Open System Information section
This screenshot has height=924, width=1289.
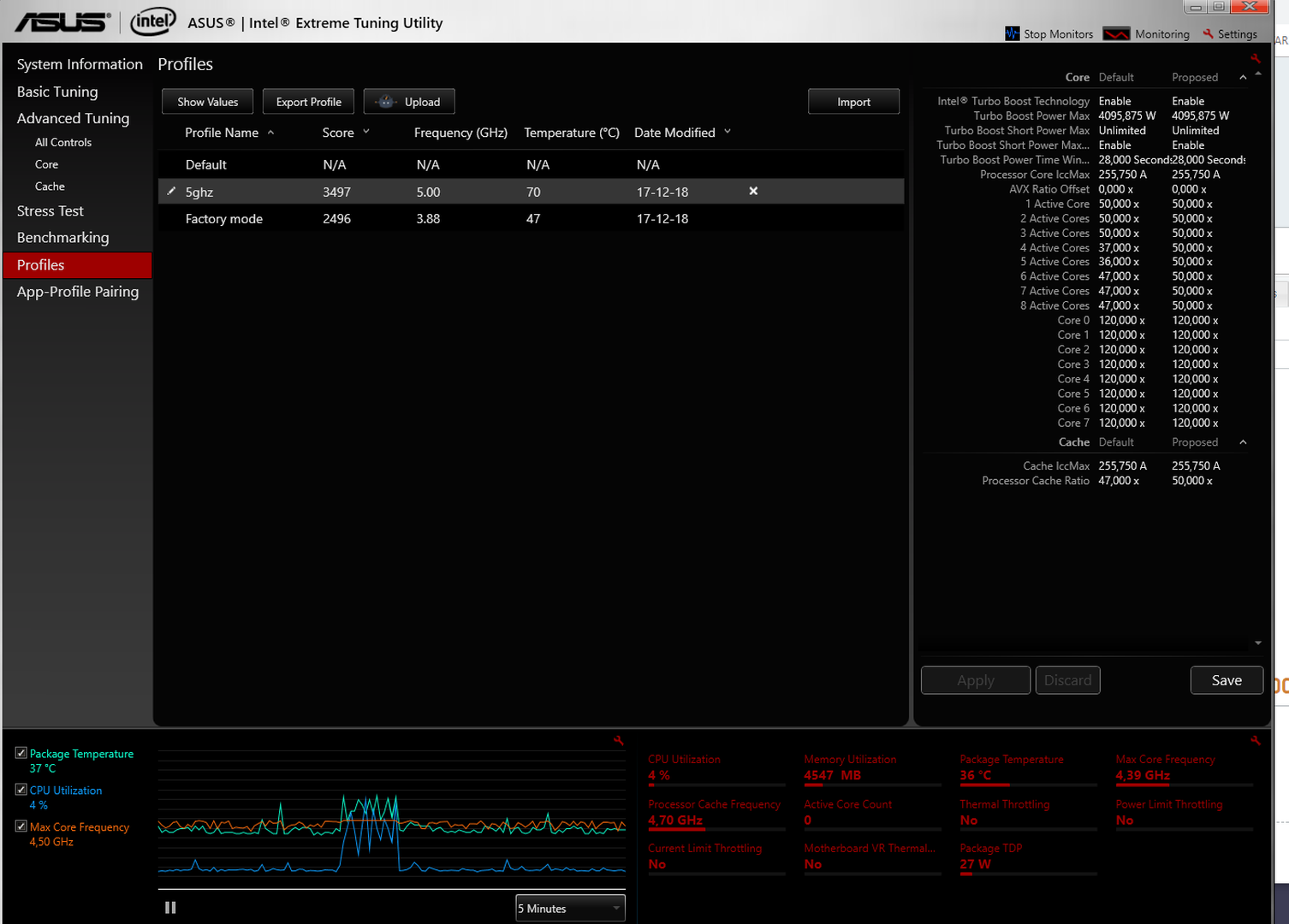(x=80, y=64)
